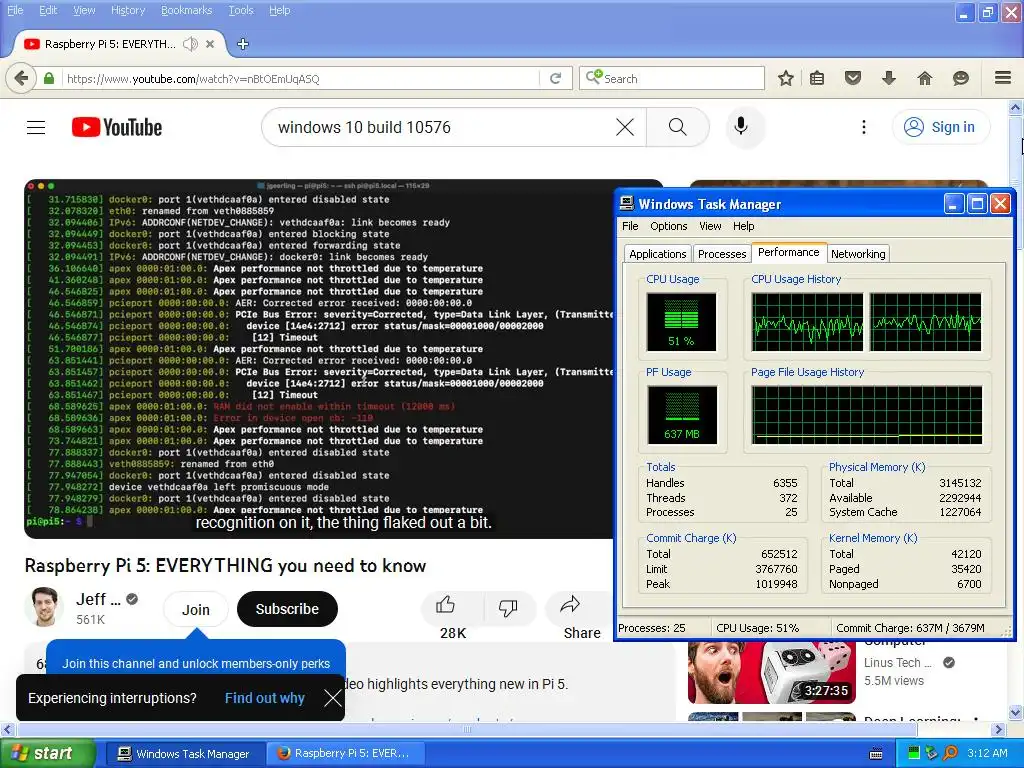Open the Firefox History menu
This screenshot has width=1024, height=768.
[x=128, y=10]
